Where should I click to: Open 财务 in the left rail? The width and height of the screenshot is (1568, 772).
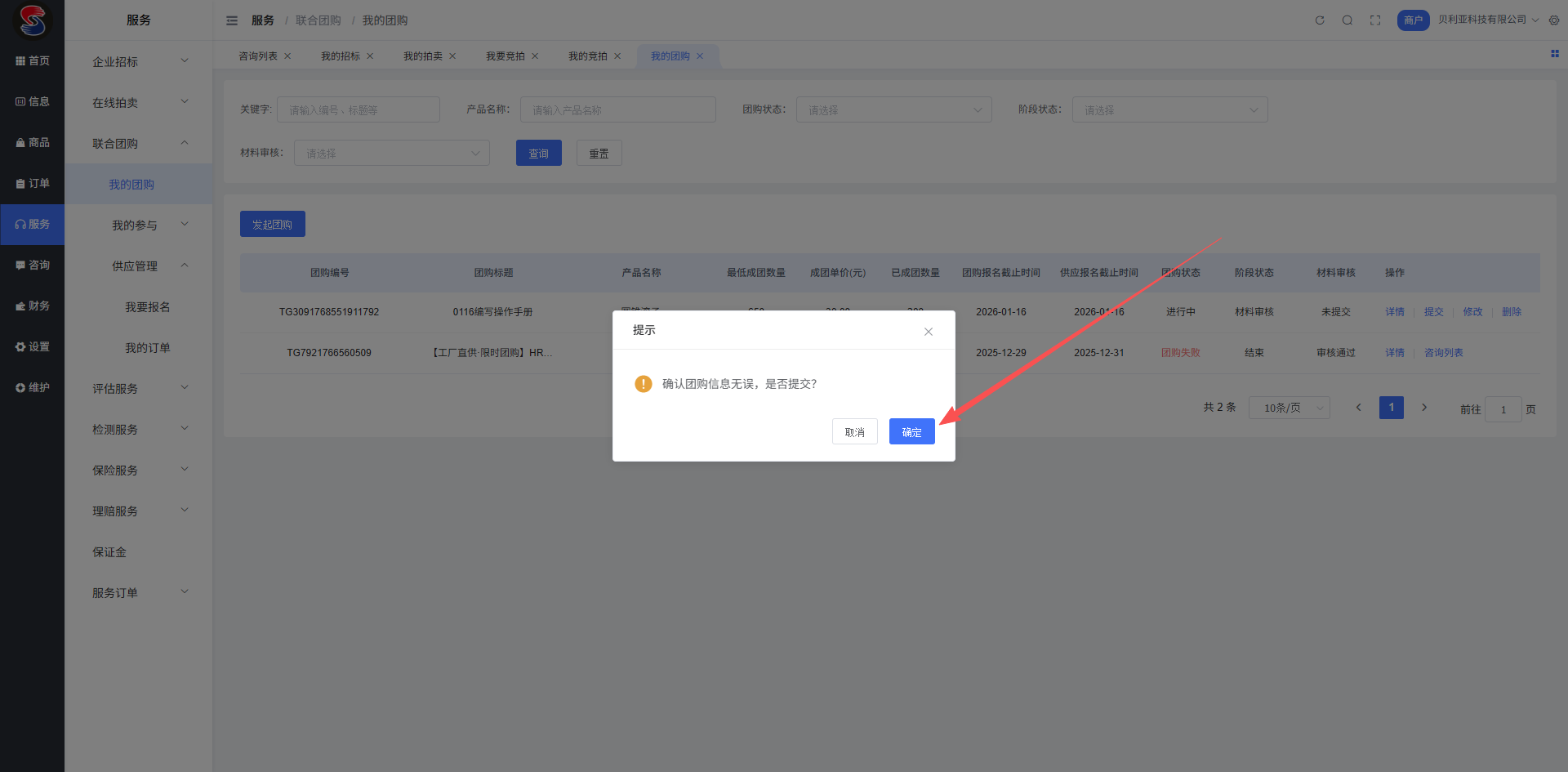[x=33, y=306]
